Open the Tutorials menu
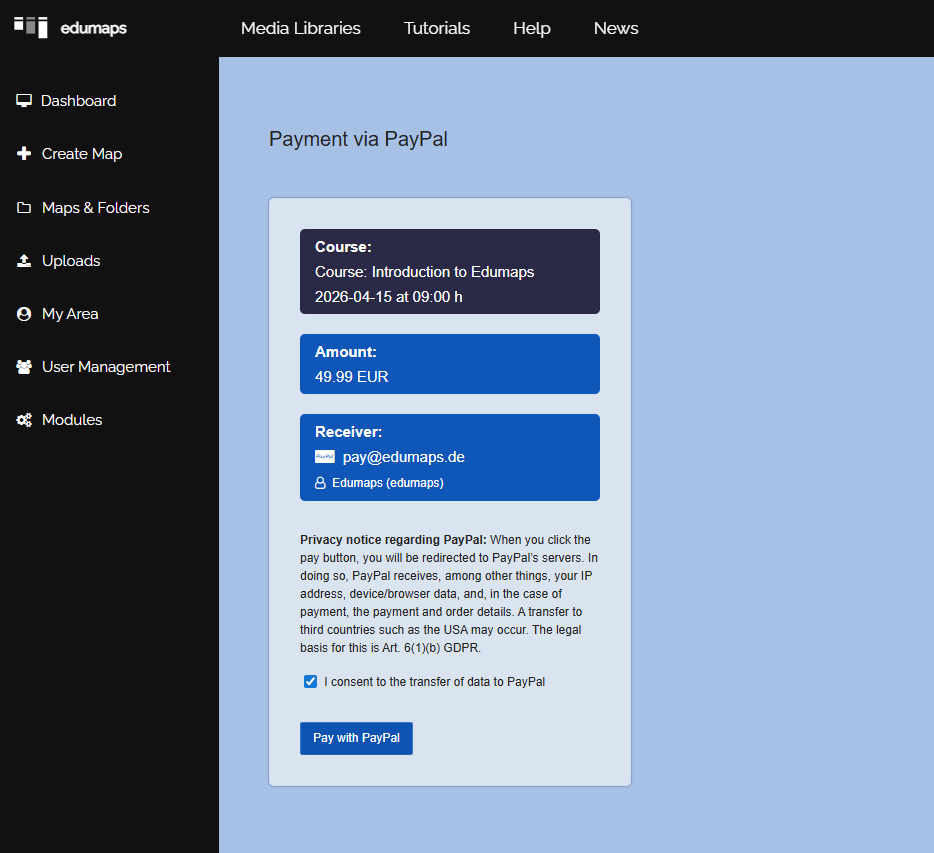The width and height of the screenshot is (934, 853). [436, 28]
